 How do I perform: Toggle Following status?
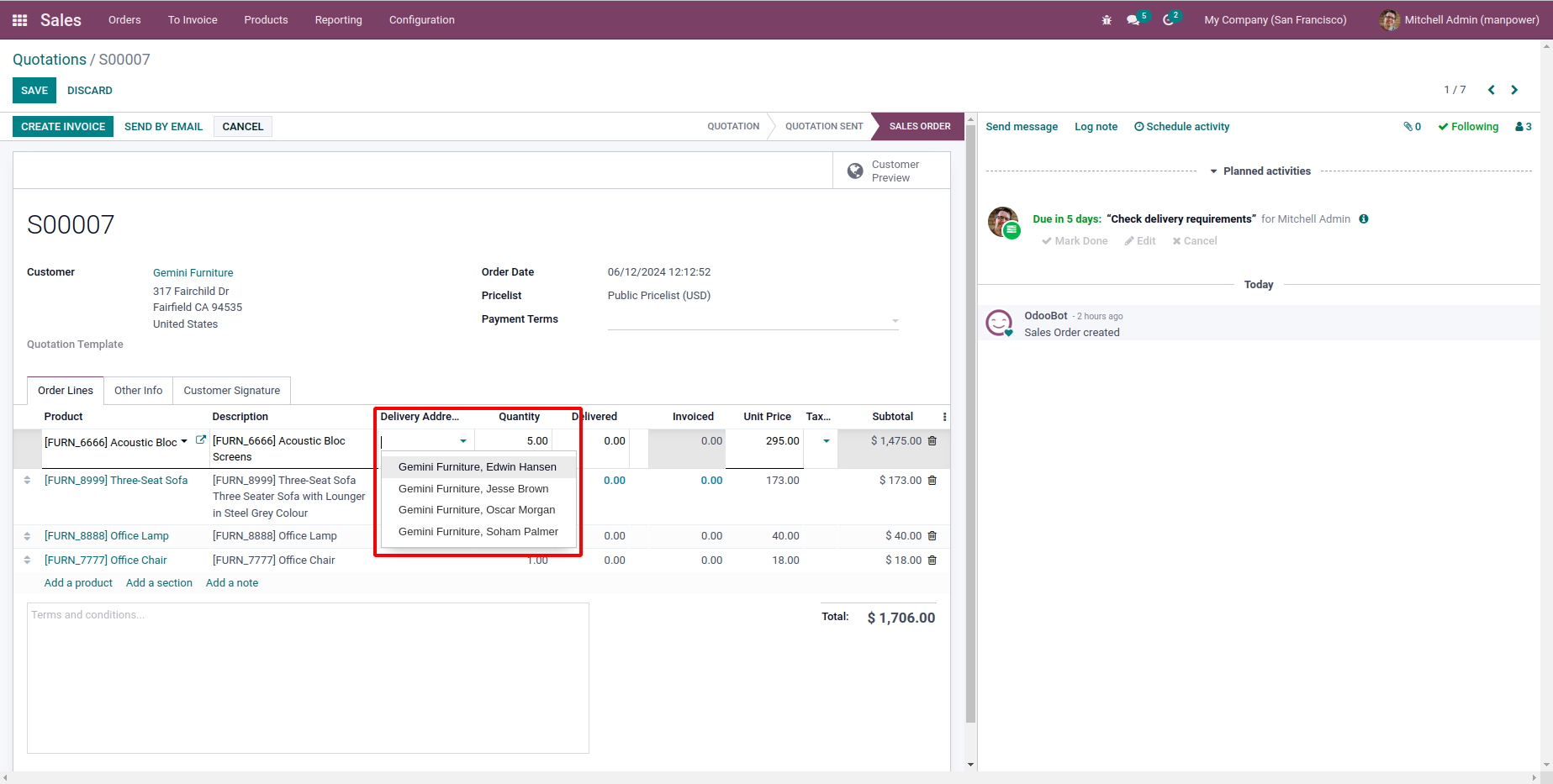point(1468,127)
